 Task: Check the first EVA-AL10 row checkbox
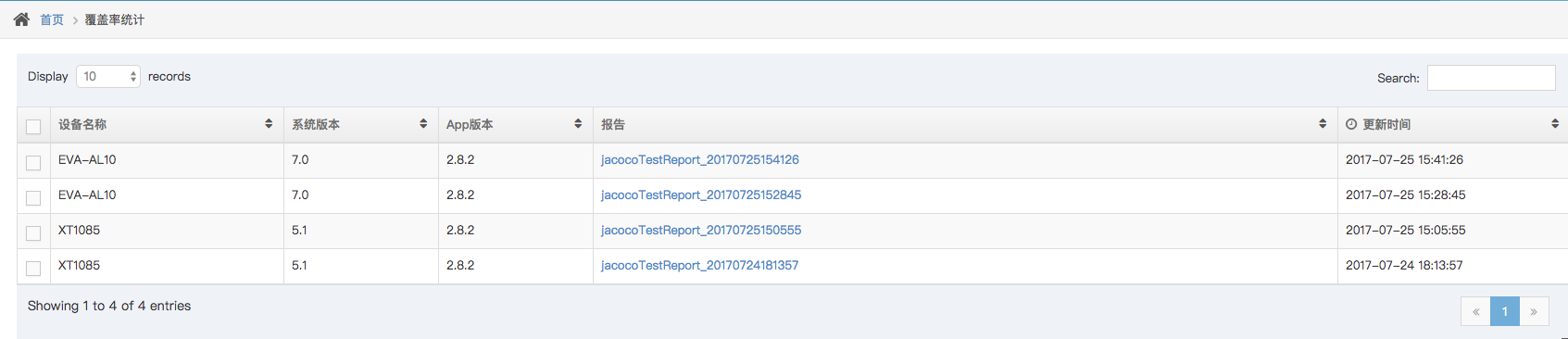[33, 163]
